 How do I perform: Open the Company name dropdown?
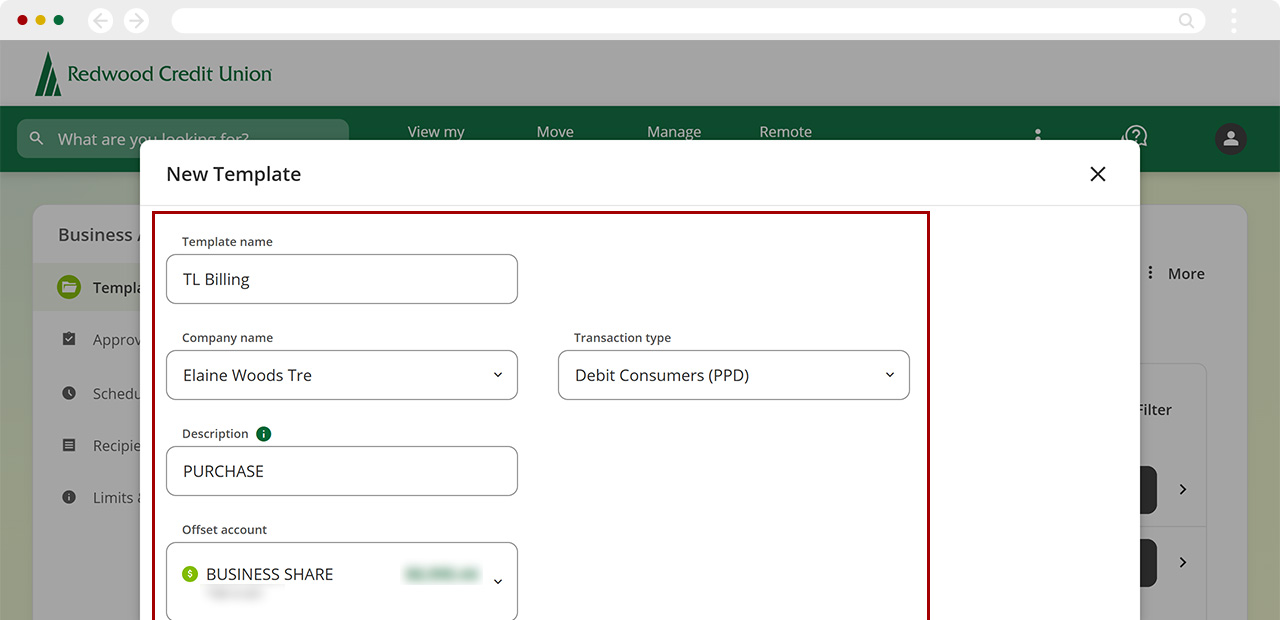click(342, 375)
